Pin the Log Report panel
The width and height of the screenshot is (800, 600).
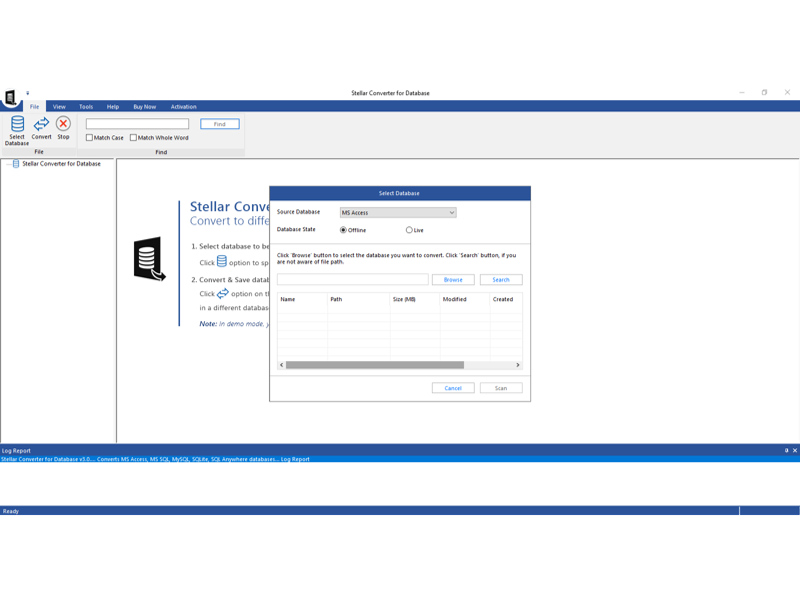coord(786,451)
